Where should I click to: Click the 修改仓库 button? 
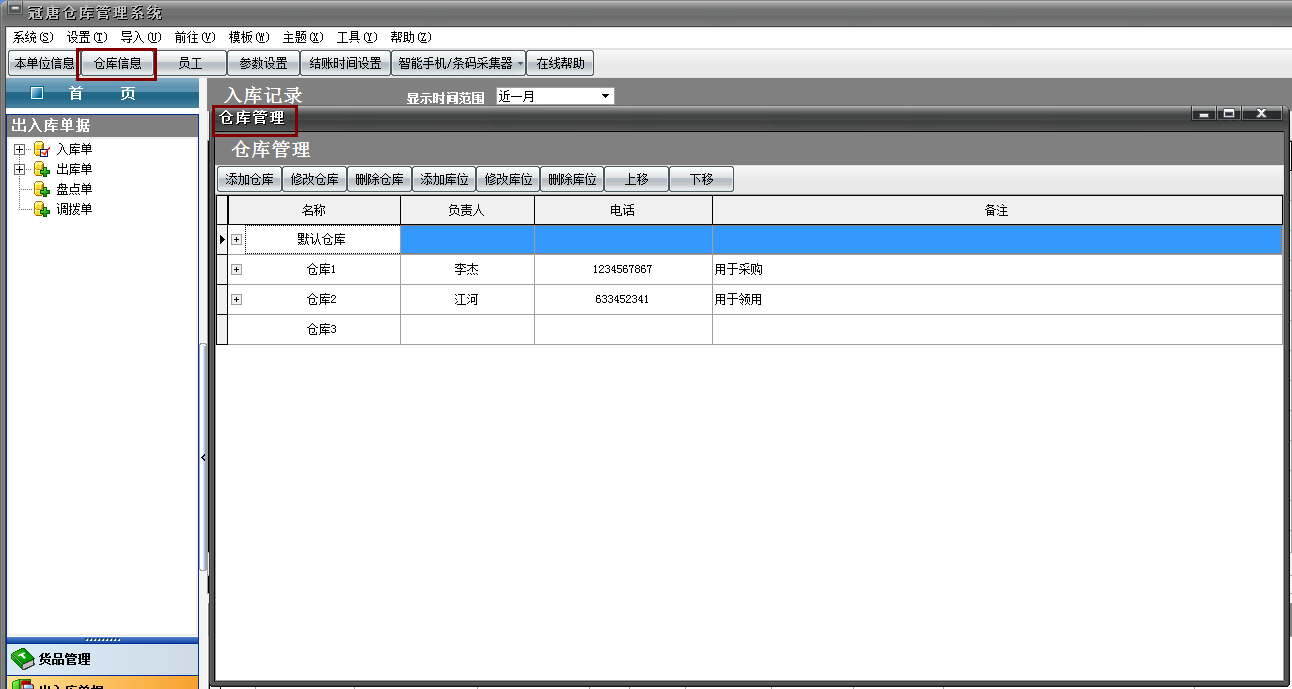[314, 180]
